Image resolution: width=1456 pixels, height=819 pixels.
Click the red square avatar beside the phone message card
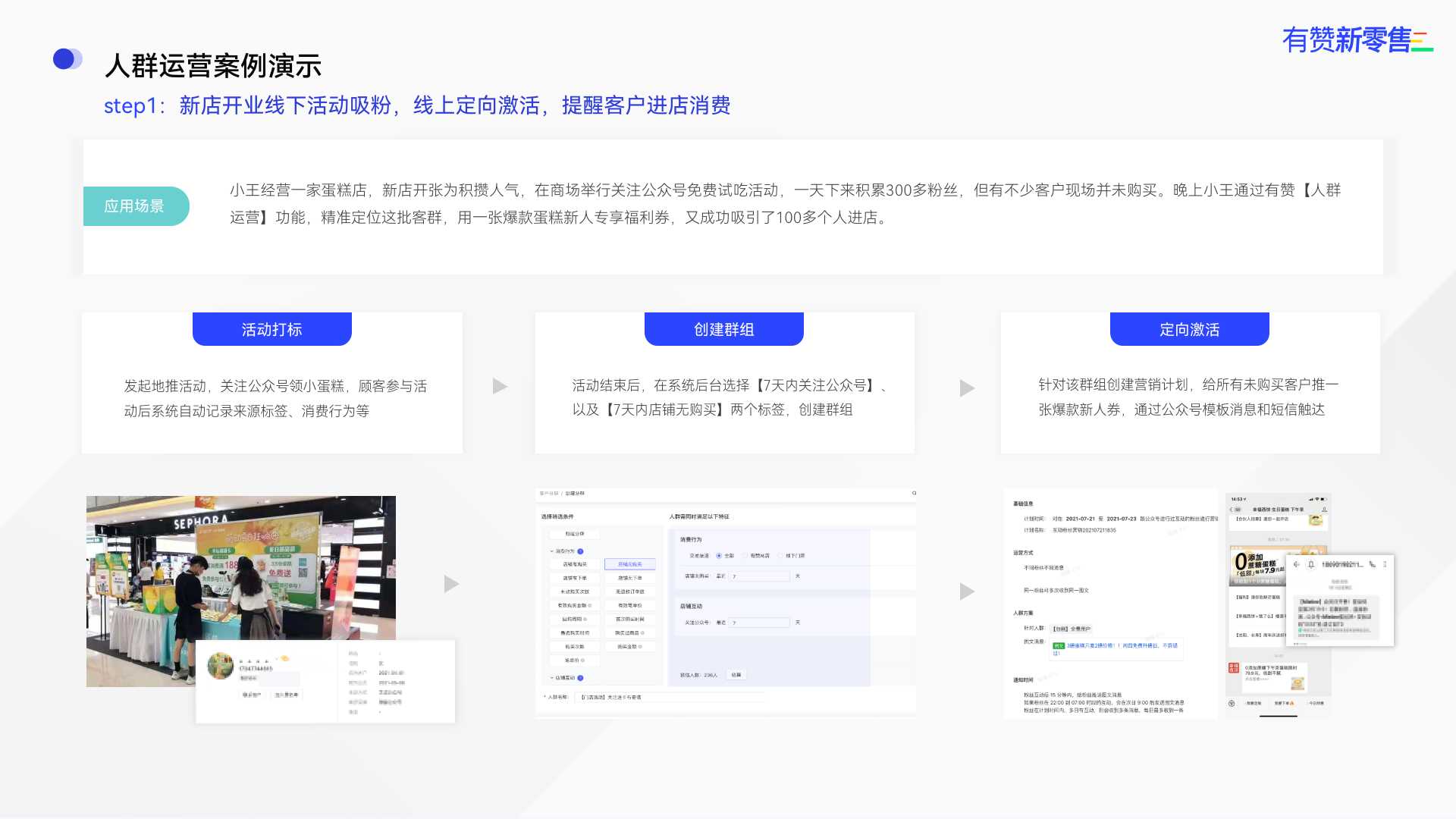pyautogui.click(x=1234, y=667)
